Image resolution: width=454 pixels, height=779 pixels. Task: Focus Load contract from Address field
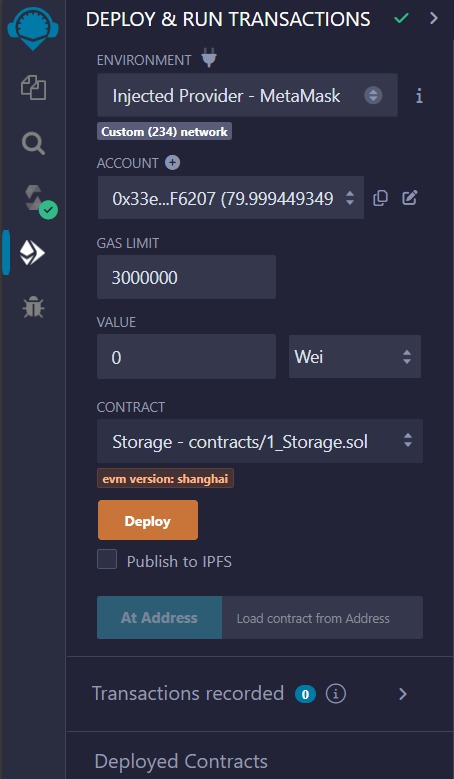(x=322, y=618)
